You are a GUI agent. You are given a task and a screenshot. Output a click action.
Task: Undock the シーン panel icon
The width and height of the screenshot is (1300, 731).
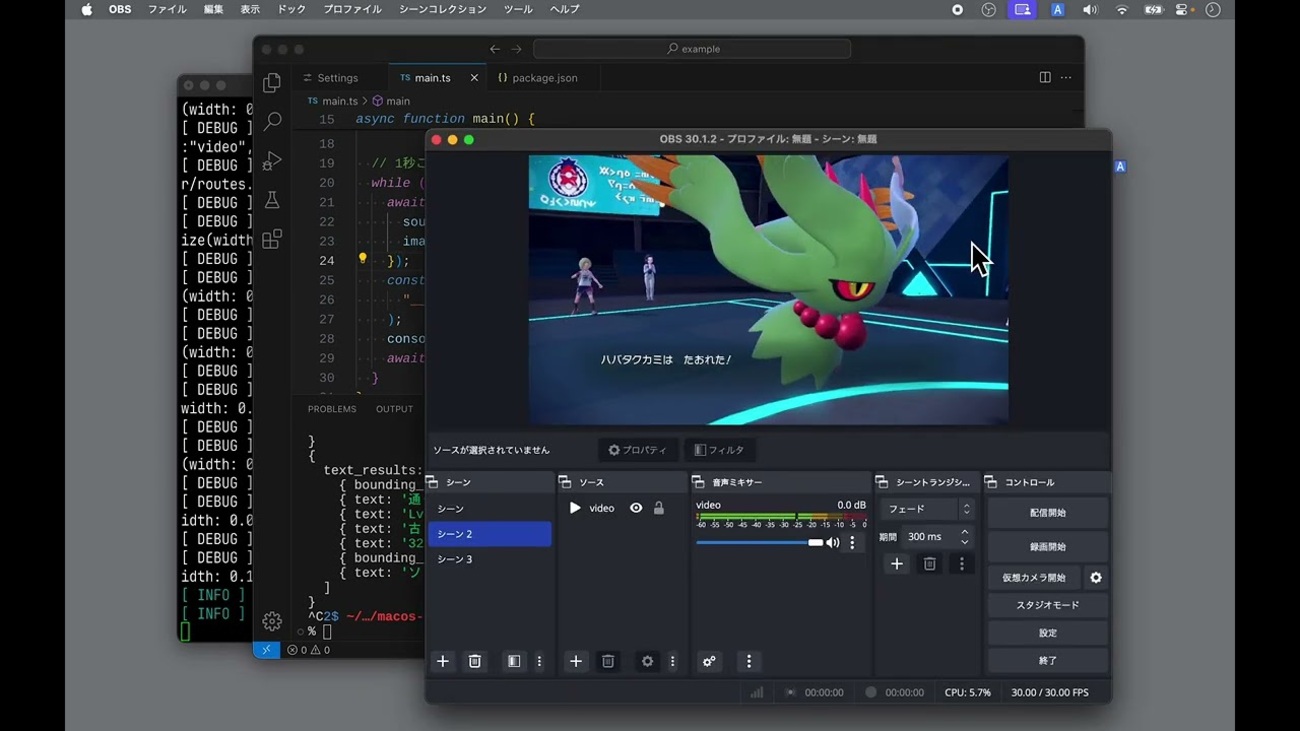click(x=433, y=482)
